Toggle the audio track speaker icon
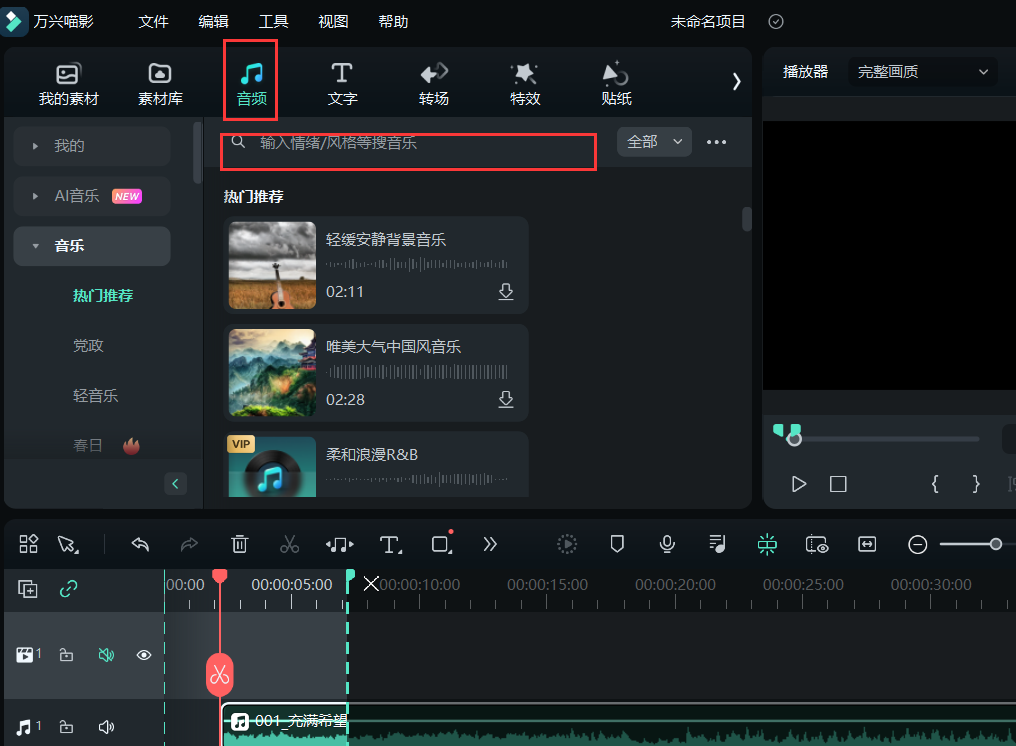1016x746 pixels. [x=106, y=727]
